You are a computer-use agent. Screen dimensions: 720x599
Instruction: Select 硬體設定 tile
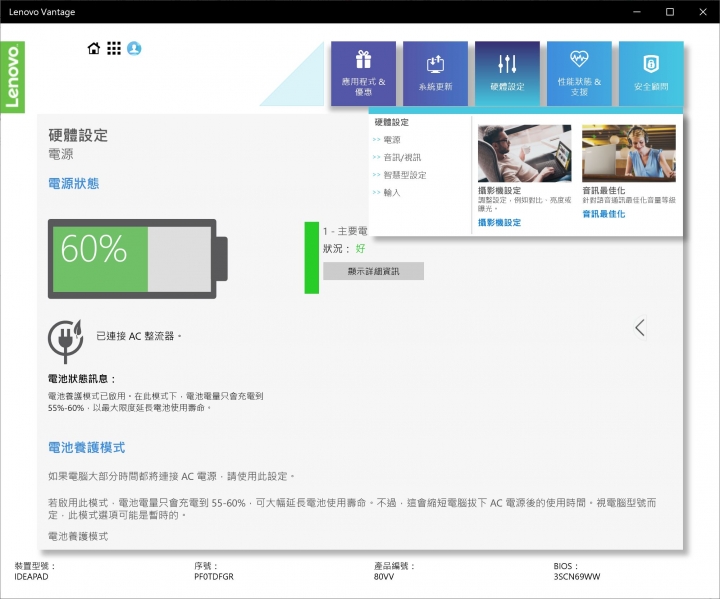507,73
